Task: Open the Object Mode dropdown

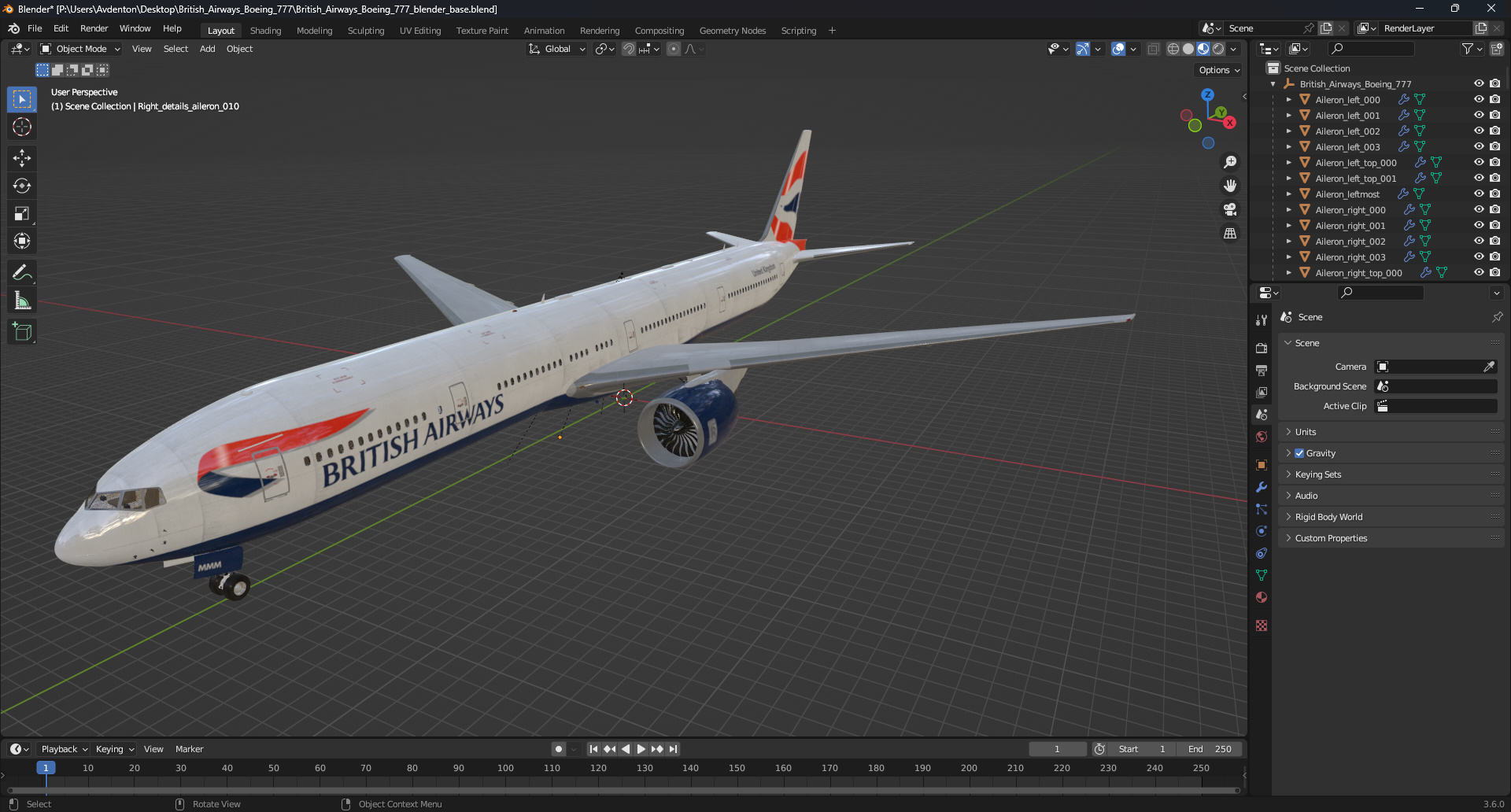Action: 80,49
